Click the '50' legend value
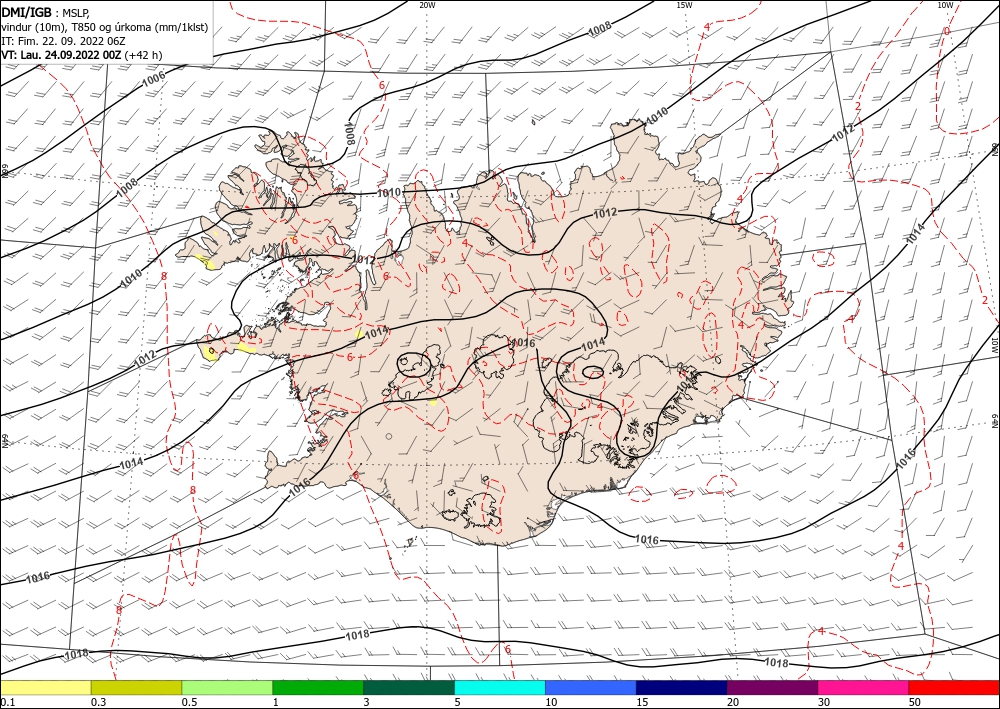 click(x=915, y=702)
